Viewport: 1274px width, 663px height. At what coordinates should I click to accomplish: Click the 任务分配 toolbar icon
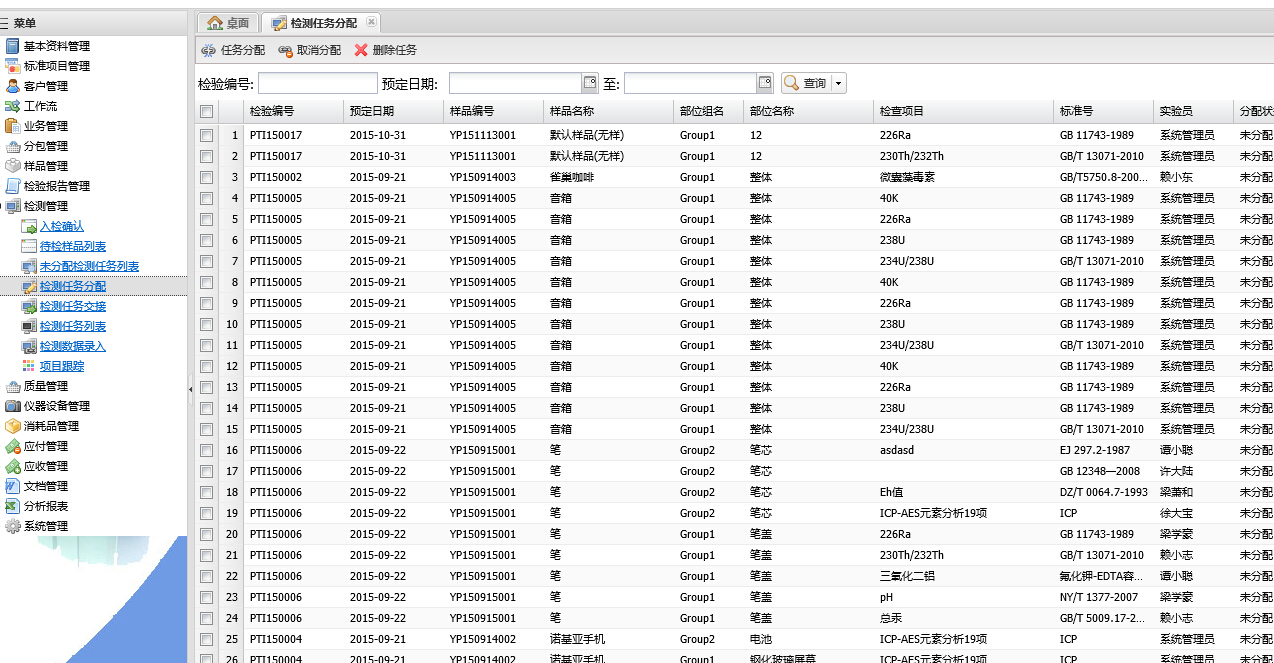[x=208, y=50]
